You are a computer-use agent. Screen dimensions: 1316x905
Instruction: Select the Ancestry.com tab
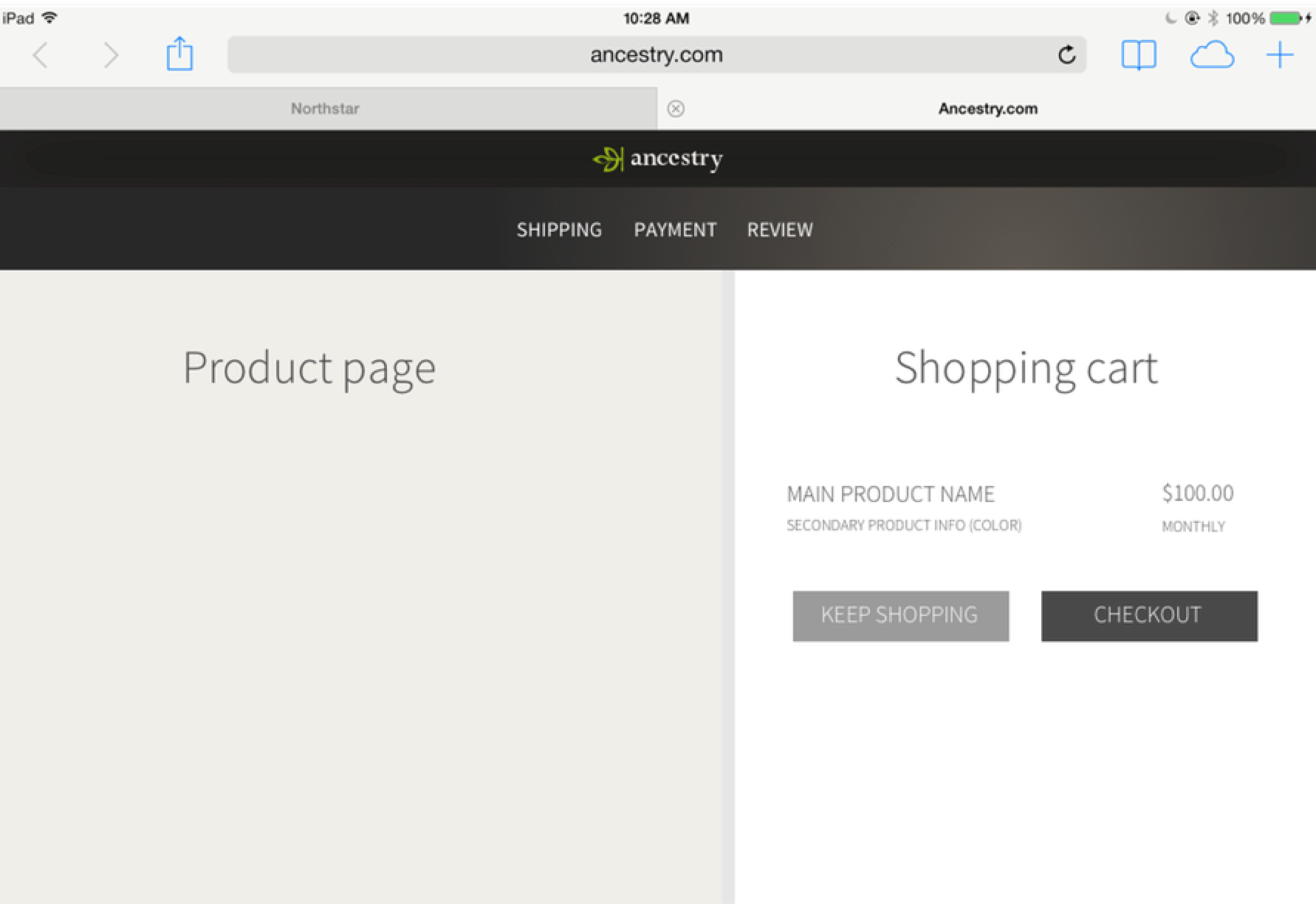click(x=987, y=108)
